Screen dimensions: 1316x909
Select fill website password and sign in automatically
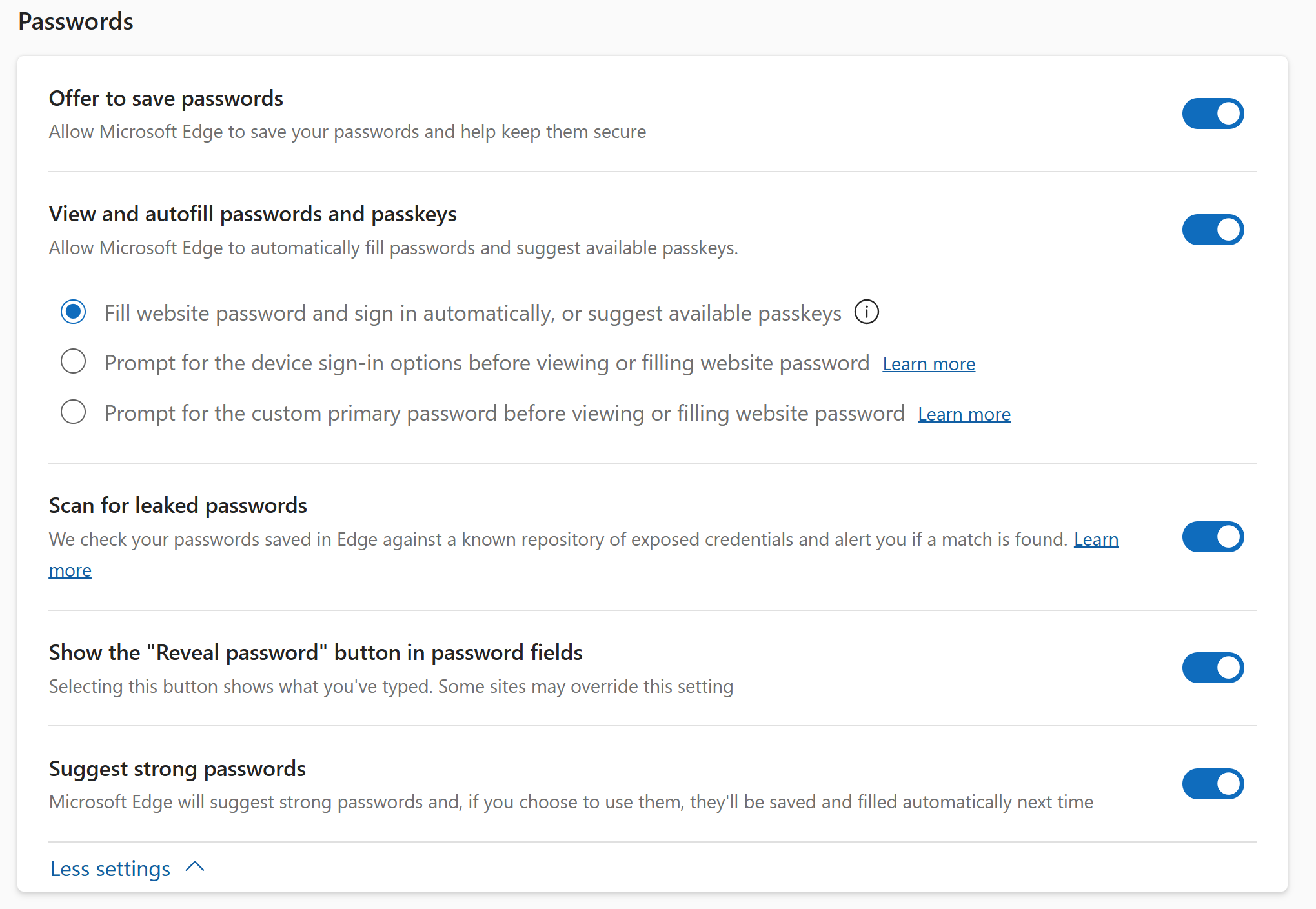73,312
